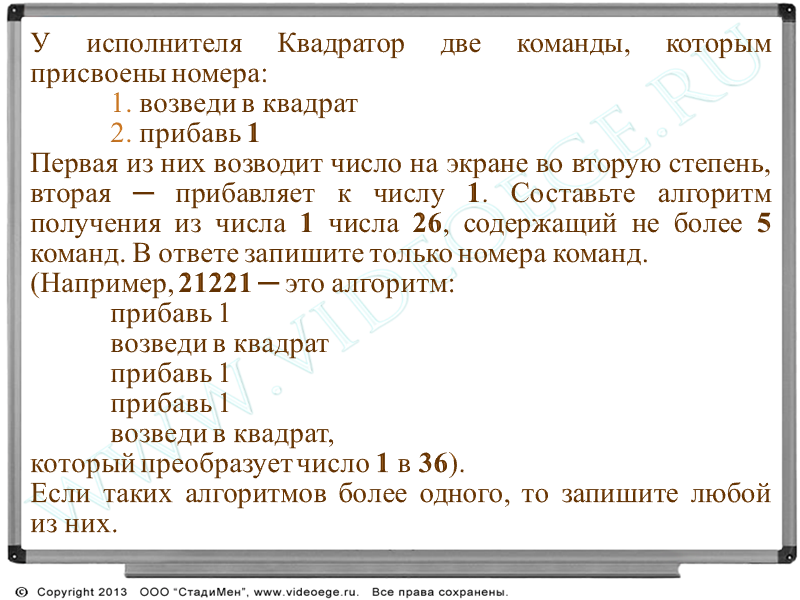Viewport: 800px width, 600px height.
Task: Click the line 'возведи в квадрат,' ending with a comma
Action: (222, 434)
